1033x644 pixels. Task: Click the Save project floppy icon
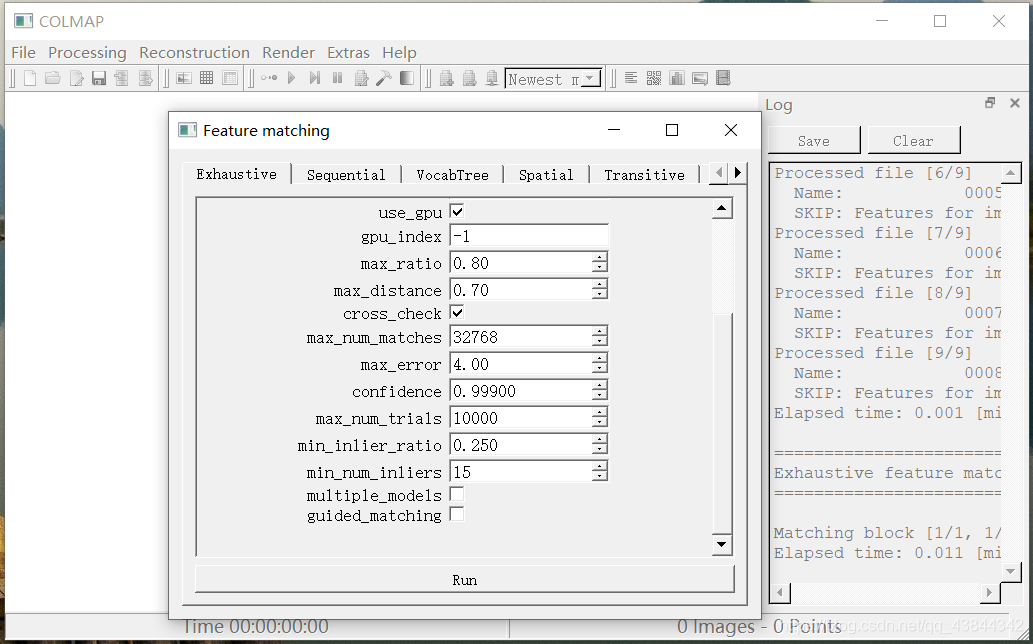click(99, 78)
